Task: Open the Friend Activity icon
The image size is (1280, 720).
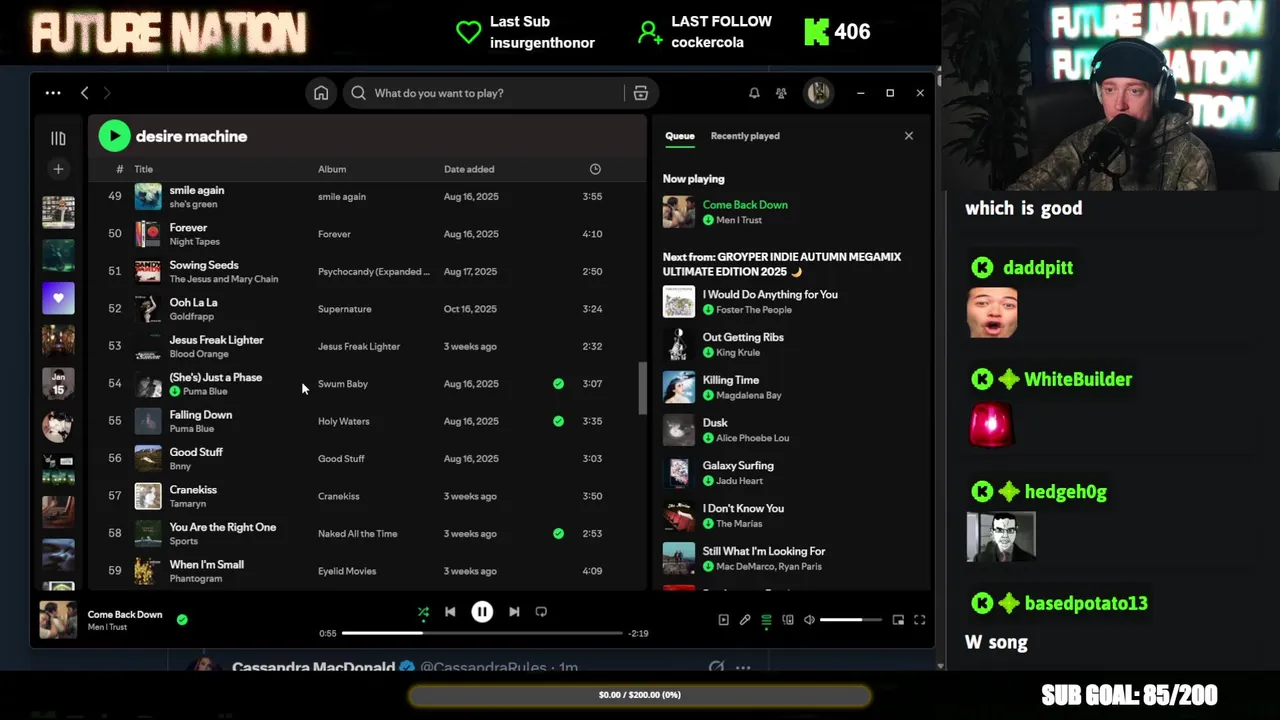Action: click(x=781, y=93)
